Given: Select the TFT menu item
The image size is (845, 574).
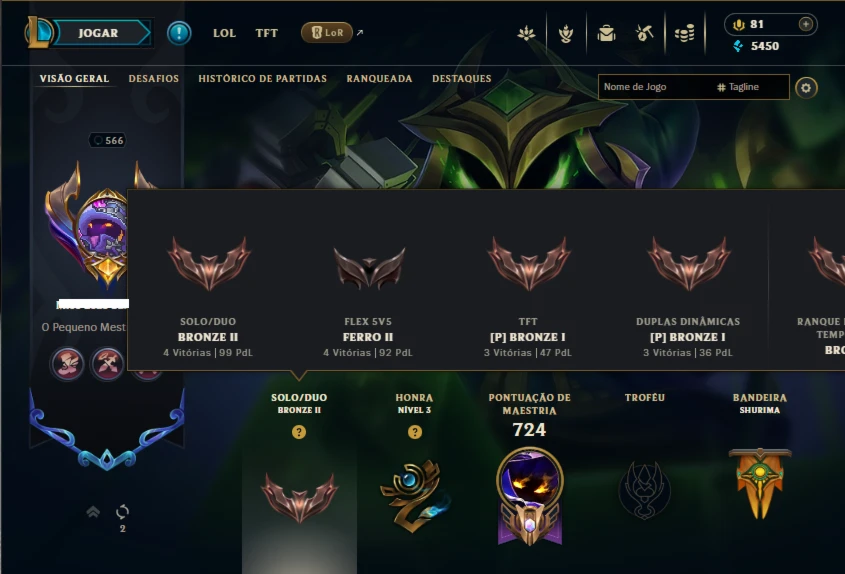Looking at the screenshot, I should pos(266,33).
